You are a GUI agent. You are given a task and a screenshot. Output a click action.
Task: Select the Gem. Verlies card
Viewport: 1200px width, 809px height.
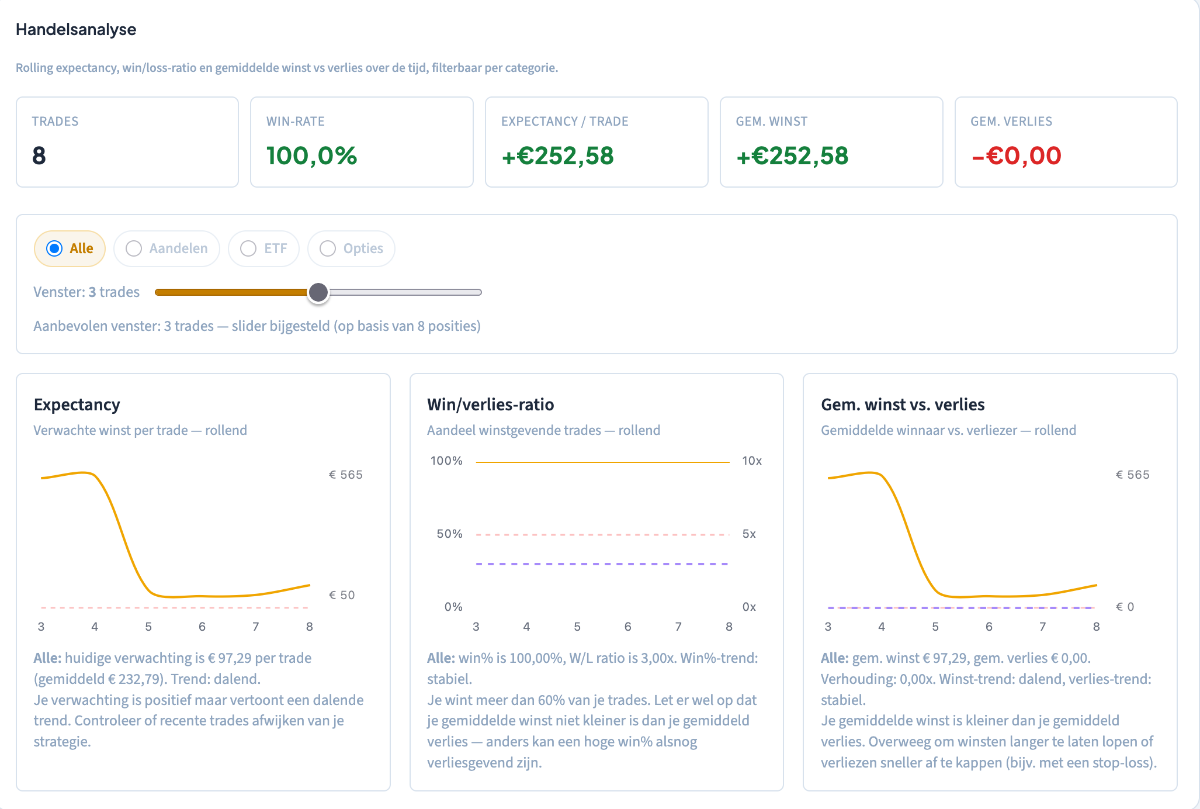pyautogui.click(x=1066, y=142)
